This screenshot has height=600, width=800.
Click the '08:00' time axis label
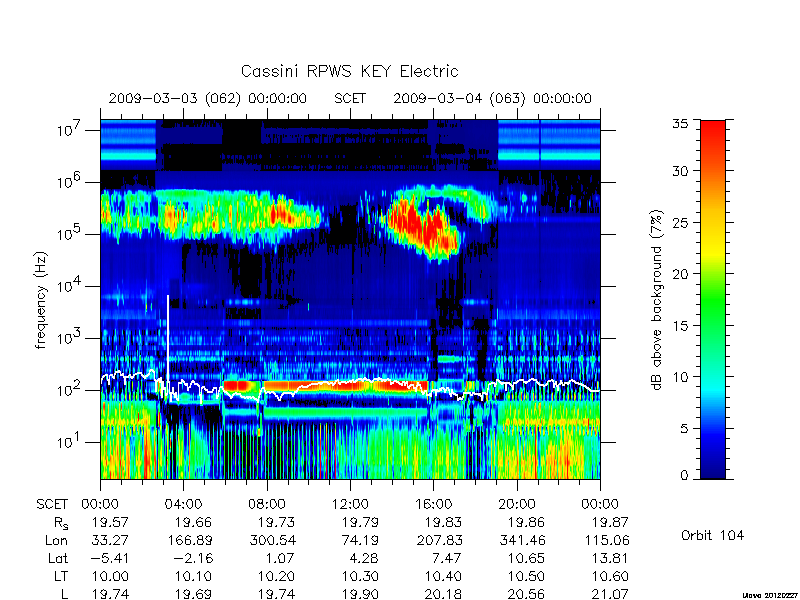267,505
